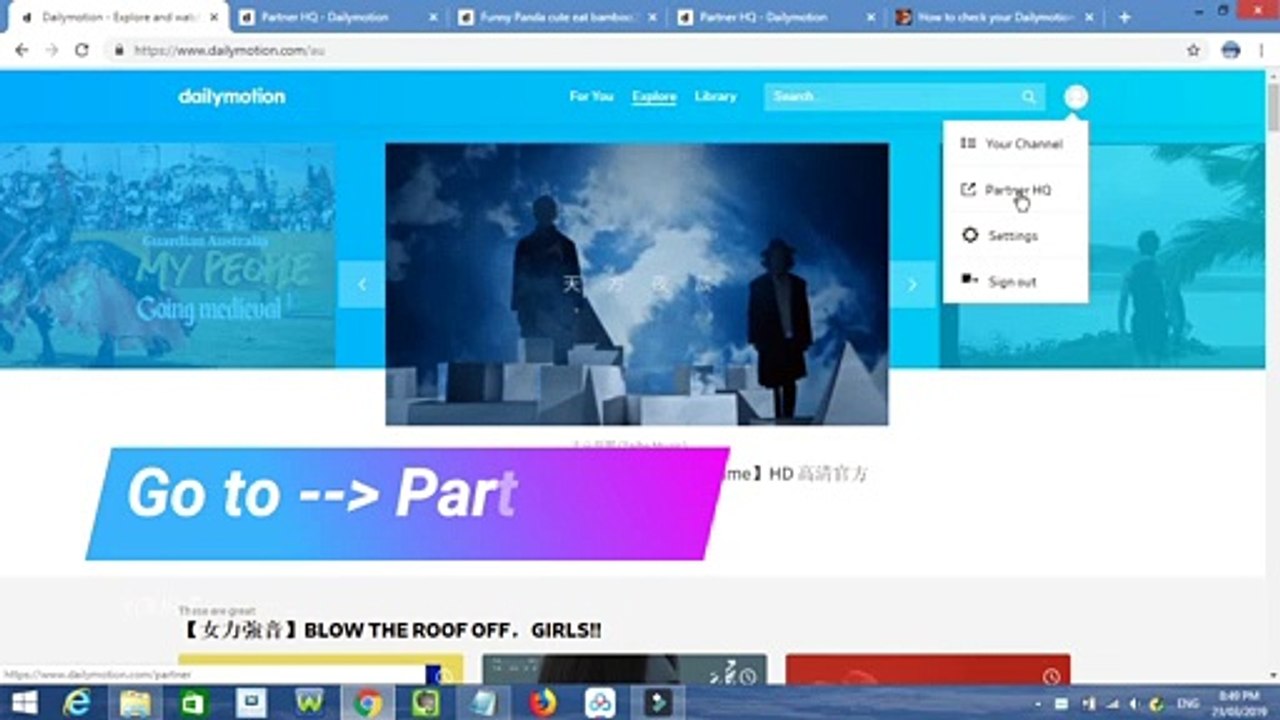Open the Library page
The image size is (1280, 720).
(x=715, y=97)
